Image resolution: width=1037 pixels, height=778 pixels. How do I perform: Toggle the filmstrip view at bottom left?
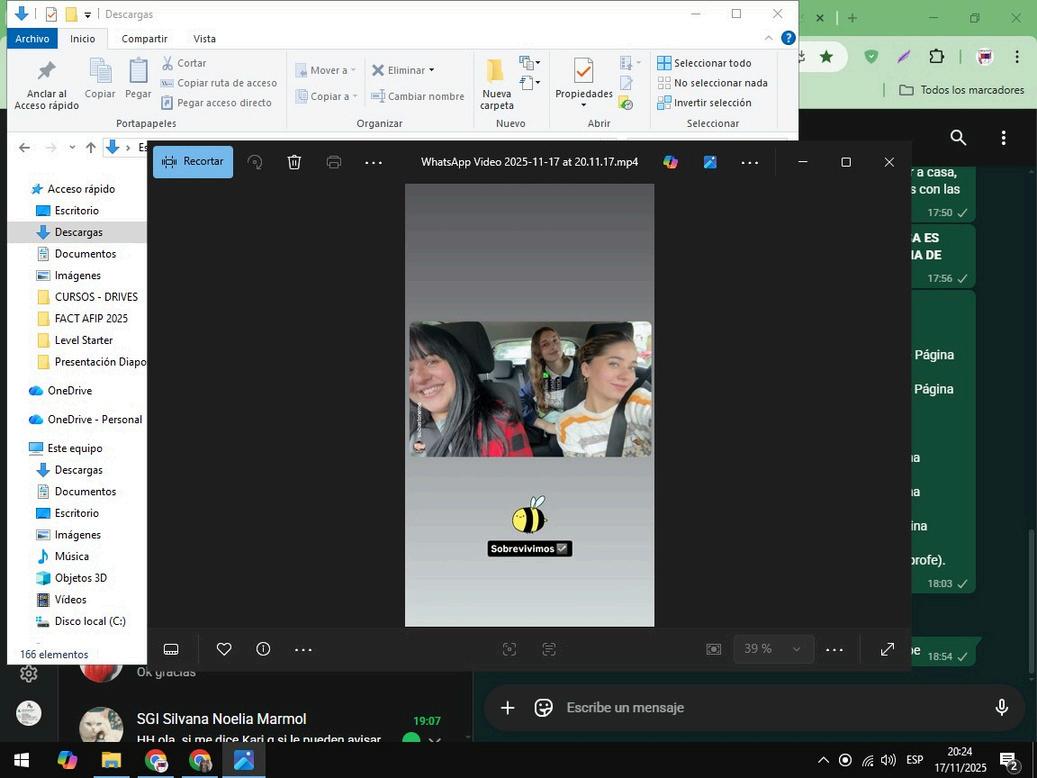point(171,649)
